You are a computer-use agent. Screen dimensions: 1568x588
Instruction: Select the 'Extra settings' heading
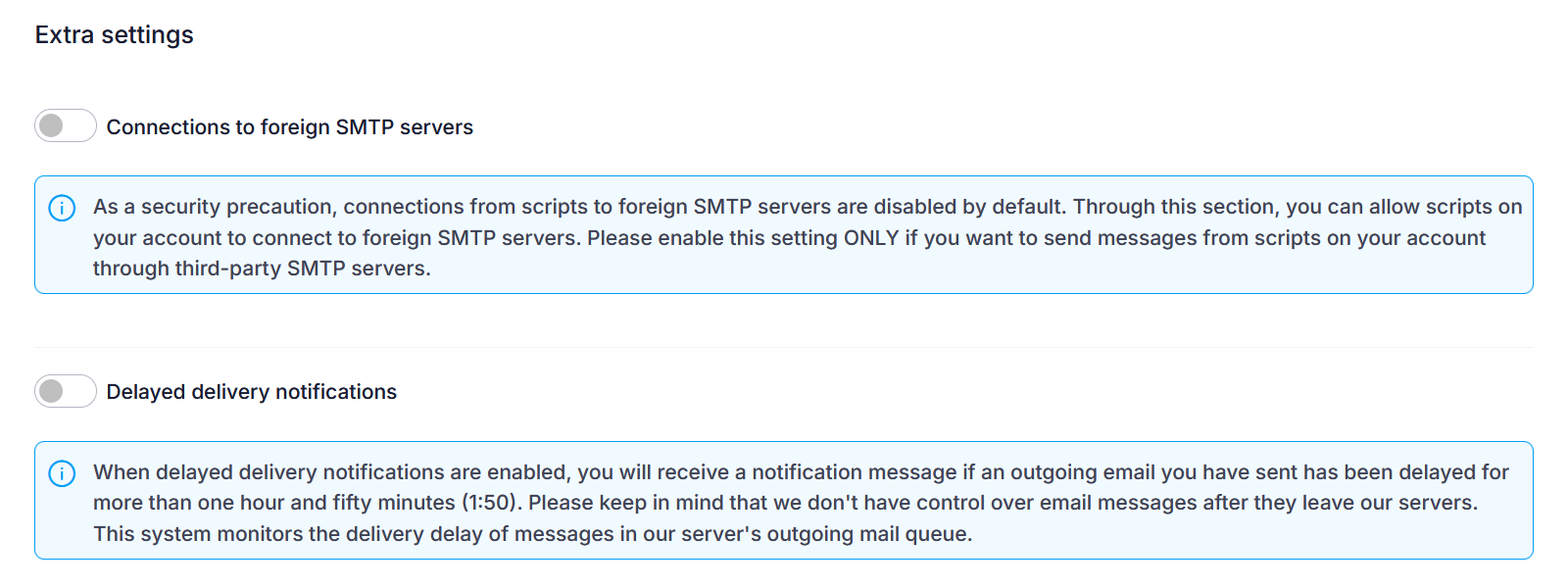pyautogui.click(x=114, y=33)
